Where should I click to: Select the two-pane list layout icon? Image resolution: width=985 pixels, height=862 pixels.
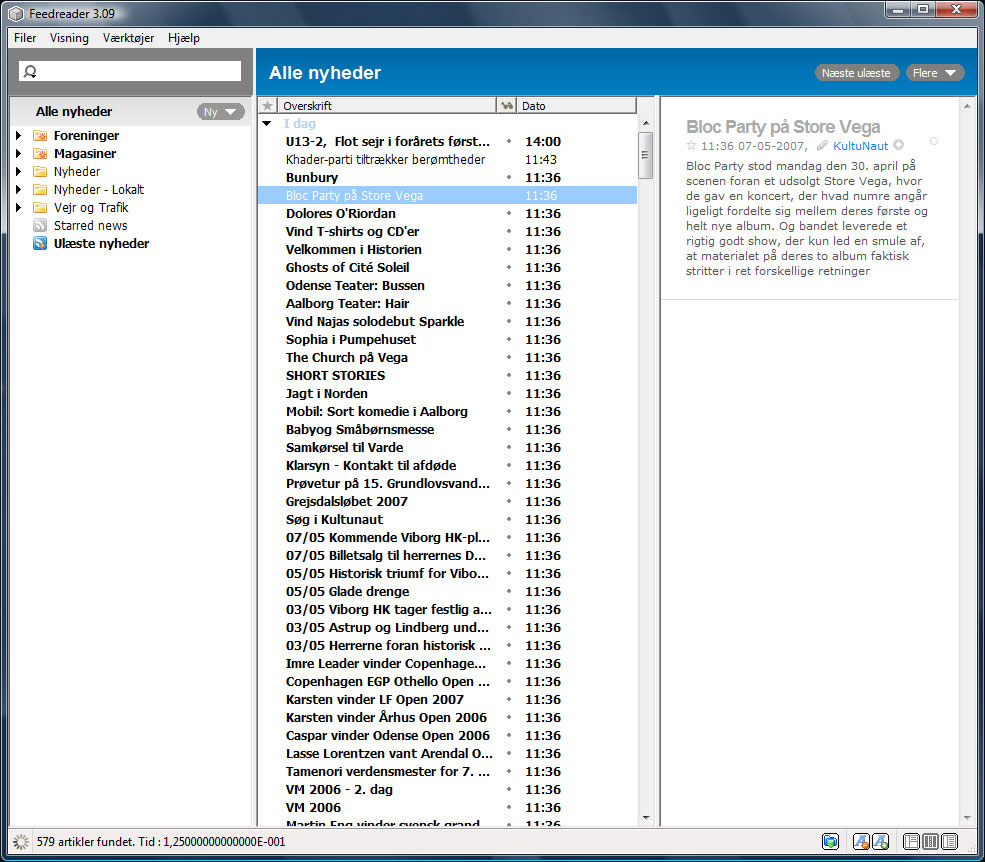coord(950,841)
